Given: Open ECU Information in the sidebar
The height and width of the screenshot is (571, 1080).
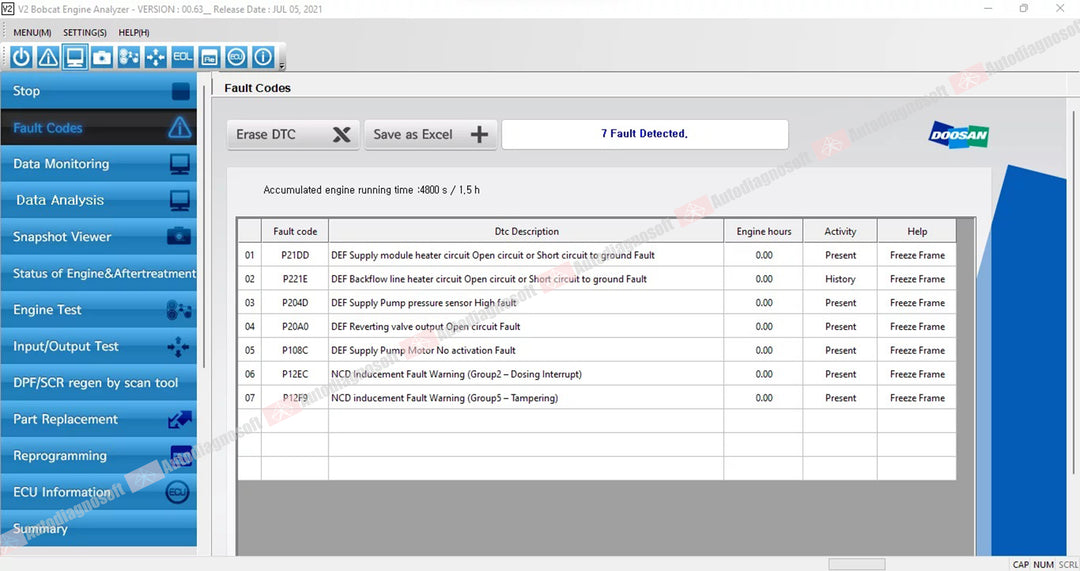Looking at the screenshot, I should [x=98, y=492].
